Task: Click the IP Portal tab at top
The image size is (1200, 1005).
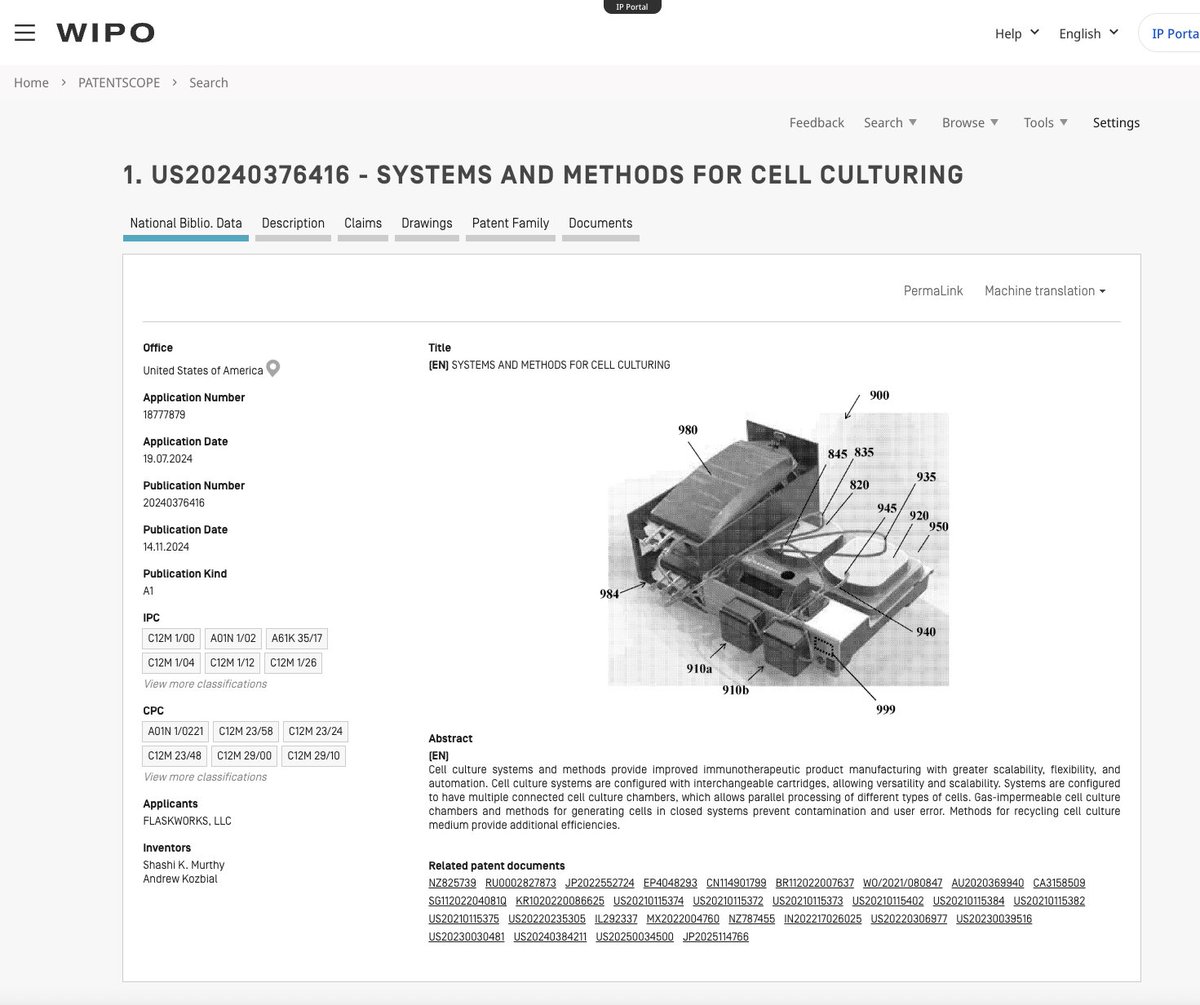Action: [632, 6]
